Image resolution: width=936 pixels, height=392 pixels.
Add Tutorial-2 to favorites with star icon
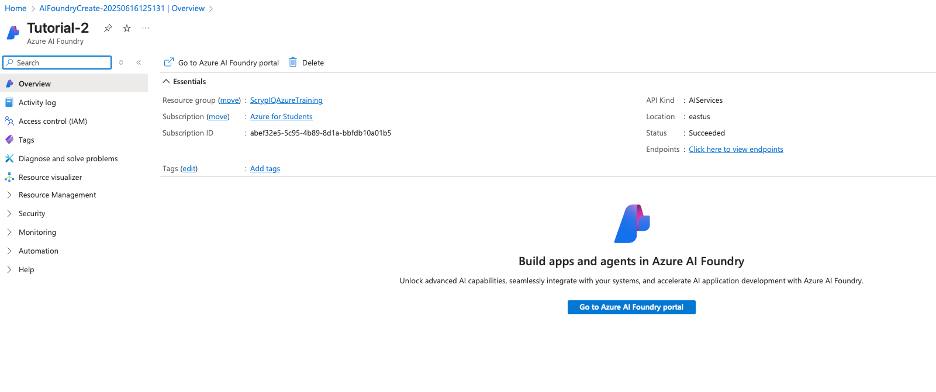[x=127, y=28]
